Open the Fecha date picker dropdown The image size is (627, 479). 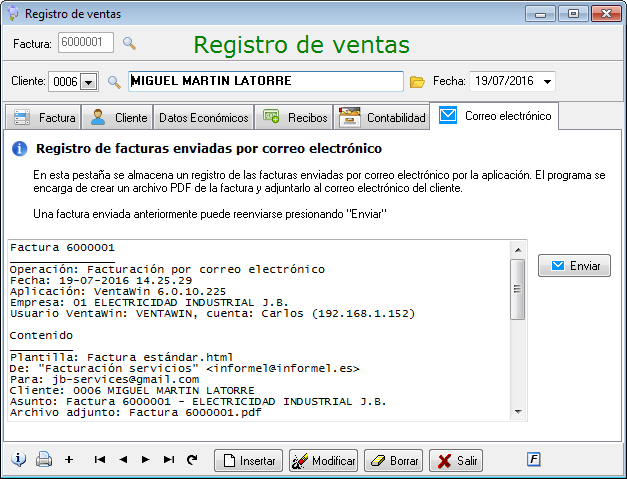click(x=547, y=82)
